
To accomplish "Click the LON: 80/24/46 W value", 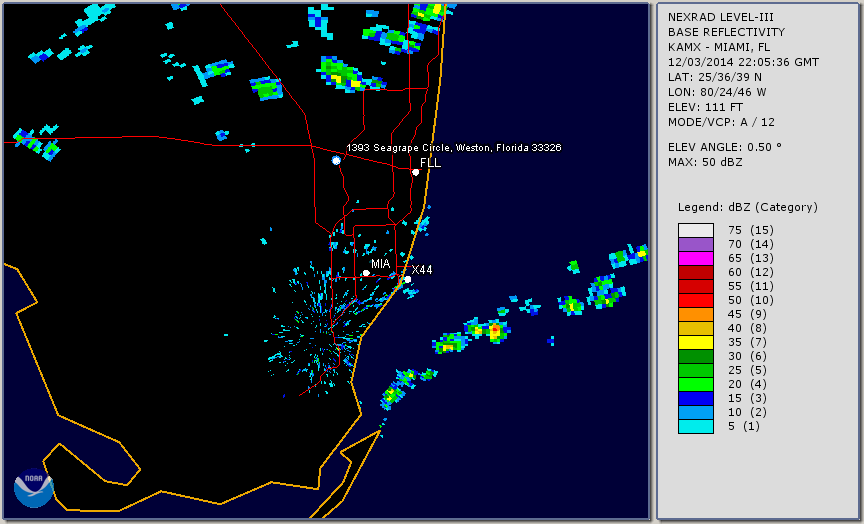I will click(x=717, y=92).
